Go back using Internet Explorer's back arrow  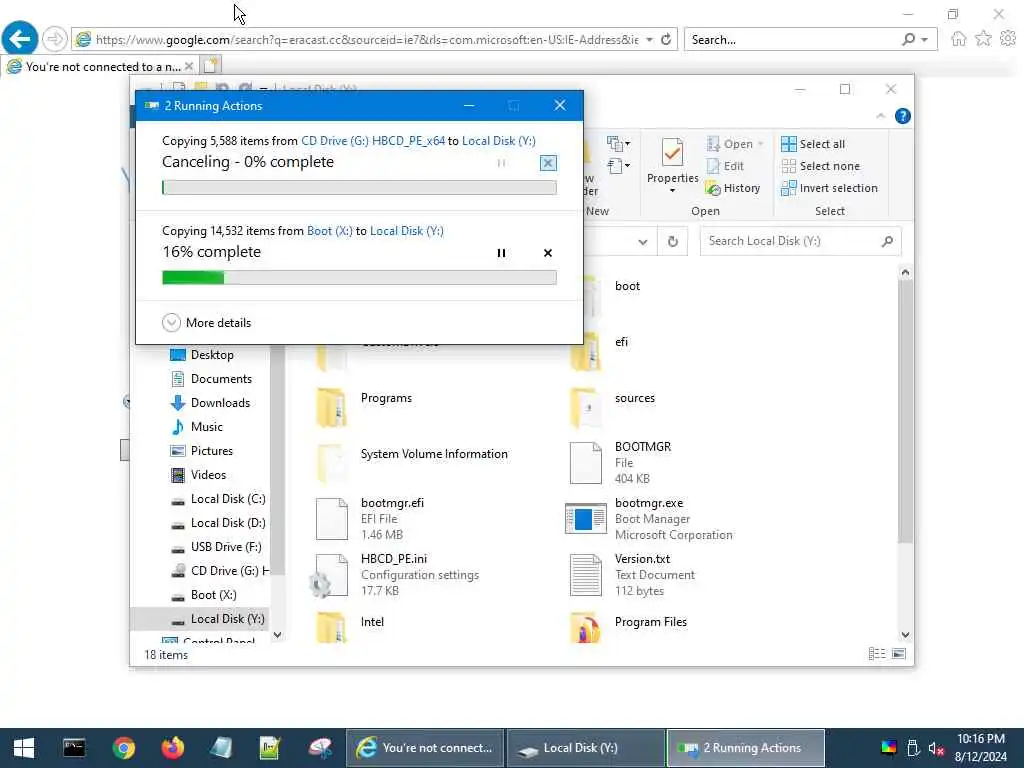pos(20,39)
